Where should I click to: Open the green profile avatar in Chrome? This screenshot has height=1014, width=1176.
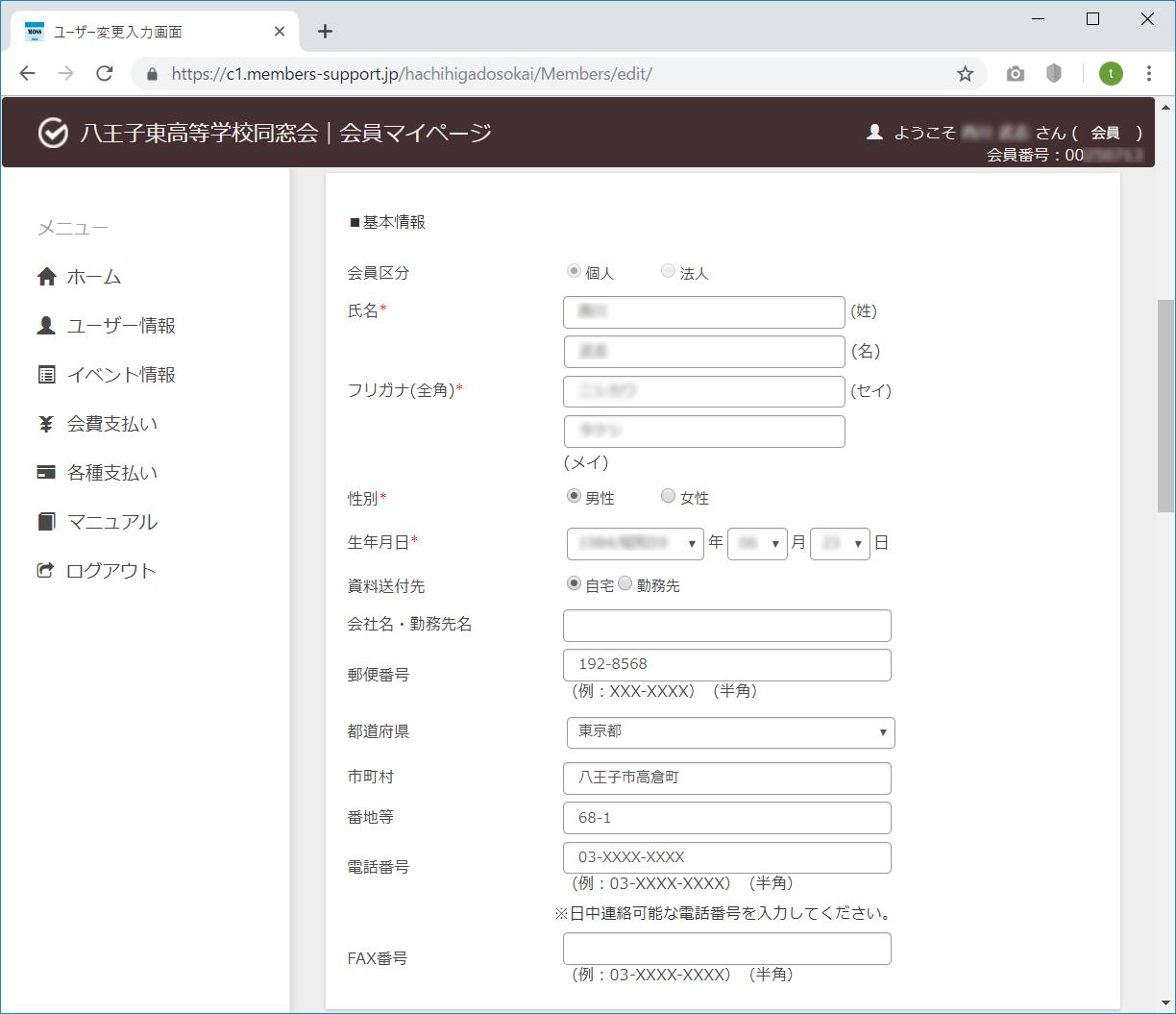tap(1111, 74)
